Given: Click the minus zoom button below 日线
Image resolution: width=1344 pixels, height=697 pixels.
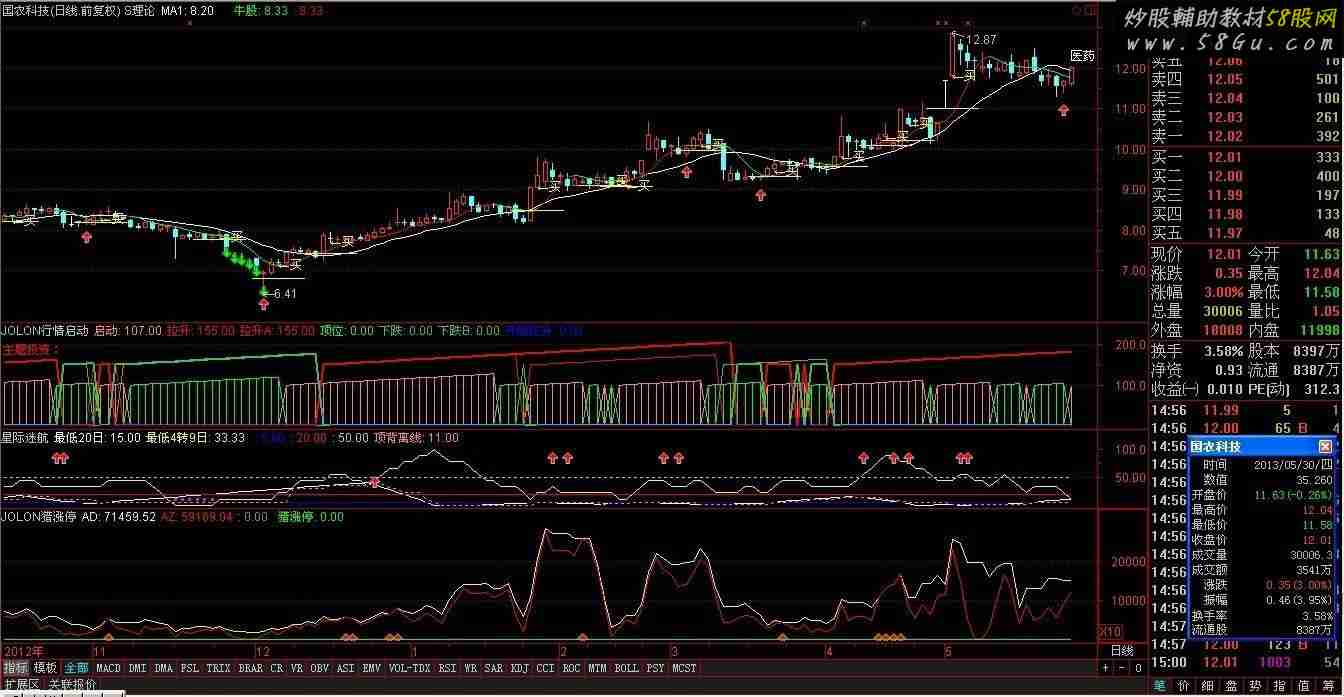Looking at the screenshot, I should click(1122, 668).
